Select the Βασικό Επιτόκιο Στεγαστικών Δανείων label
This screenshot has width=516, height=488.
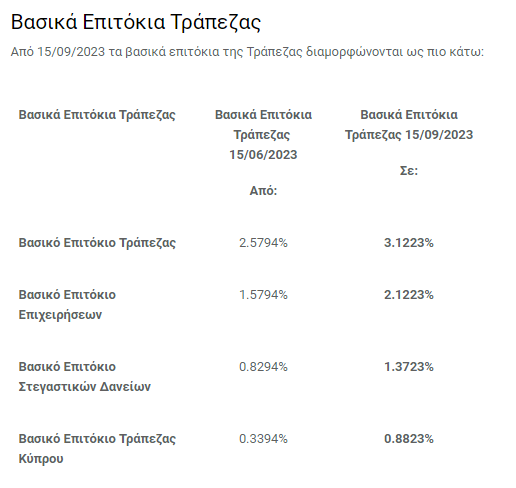tap(85, 377)
